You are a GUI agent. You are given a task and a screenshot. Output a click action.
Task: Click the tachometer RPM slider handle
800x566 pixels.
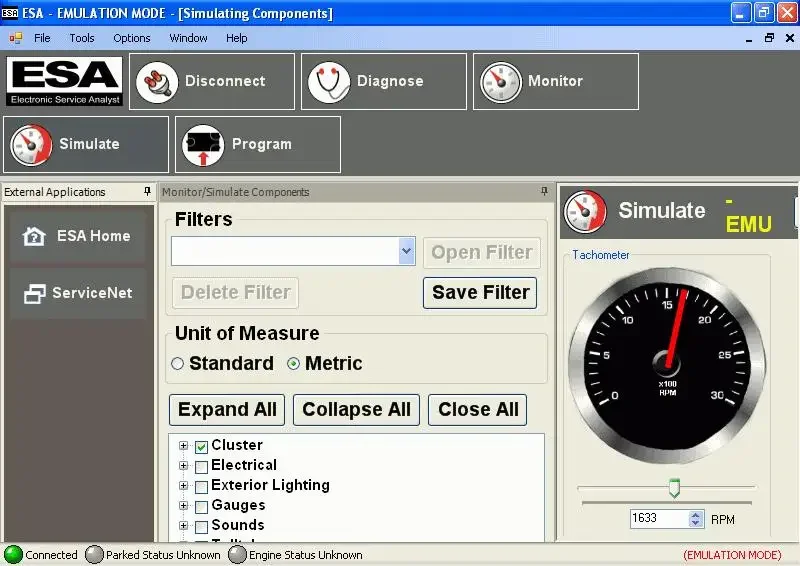pyautogui.click(x=674, y=488)
